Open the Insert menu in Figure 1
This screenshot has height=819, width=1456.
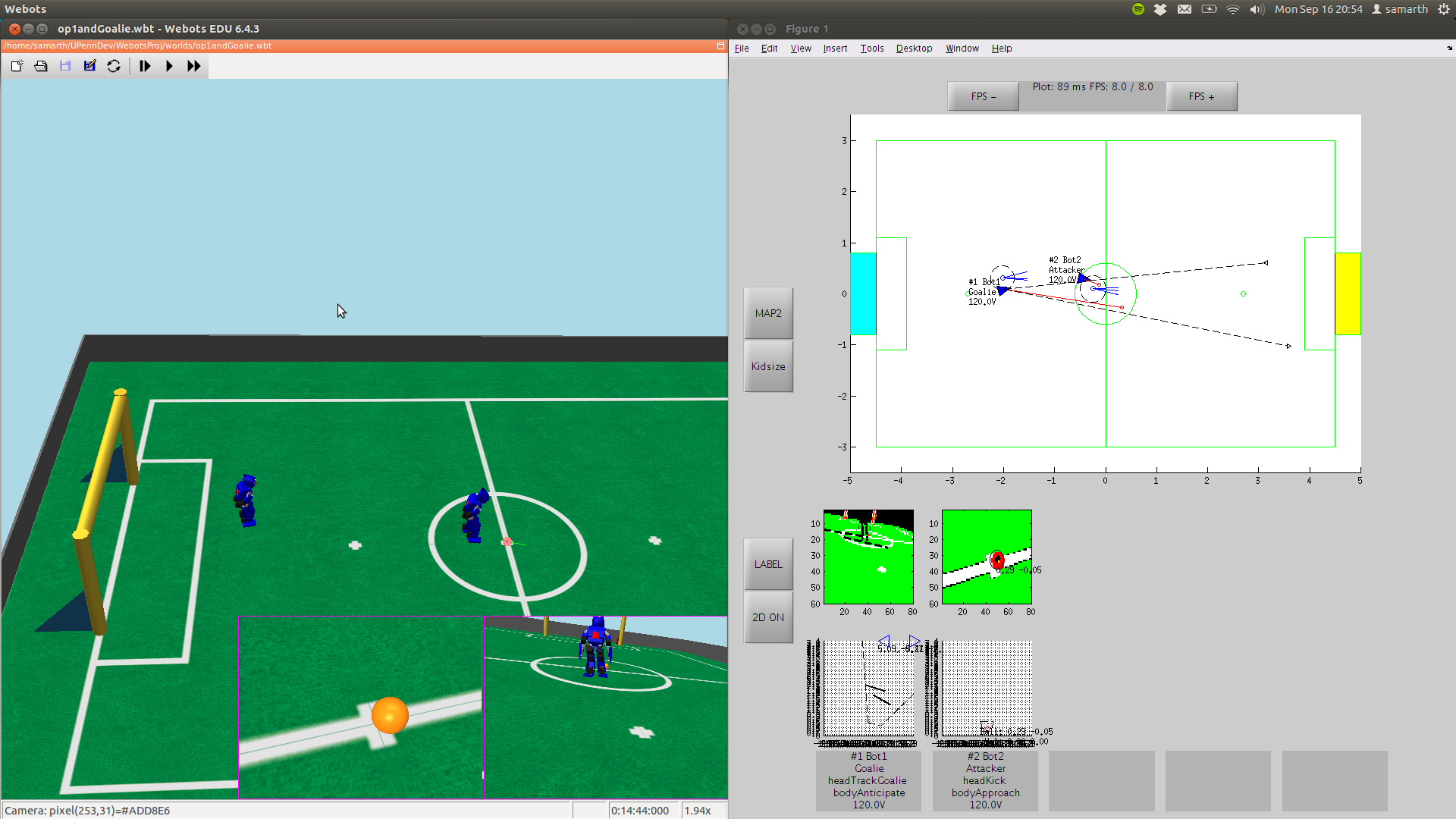(835, 48)
